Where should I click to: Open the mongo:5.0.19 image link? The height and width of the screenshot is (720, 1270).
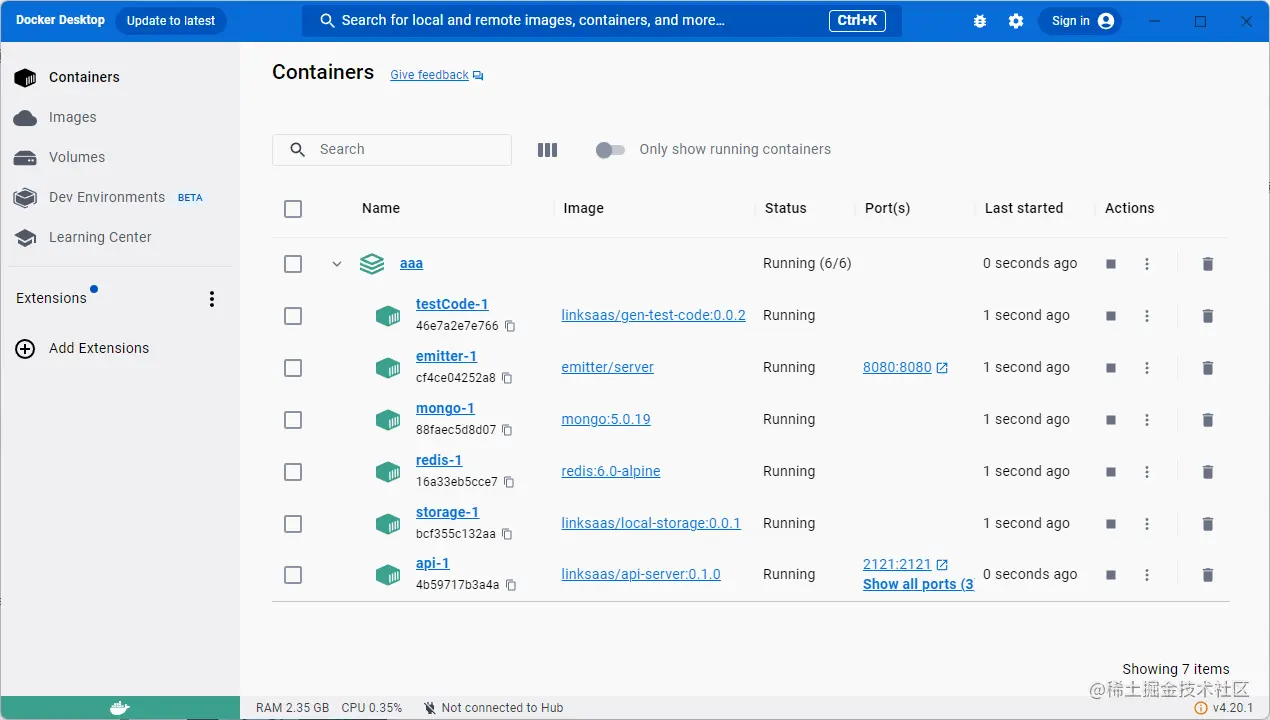click(606, 419)
